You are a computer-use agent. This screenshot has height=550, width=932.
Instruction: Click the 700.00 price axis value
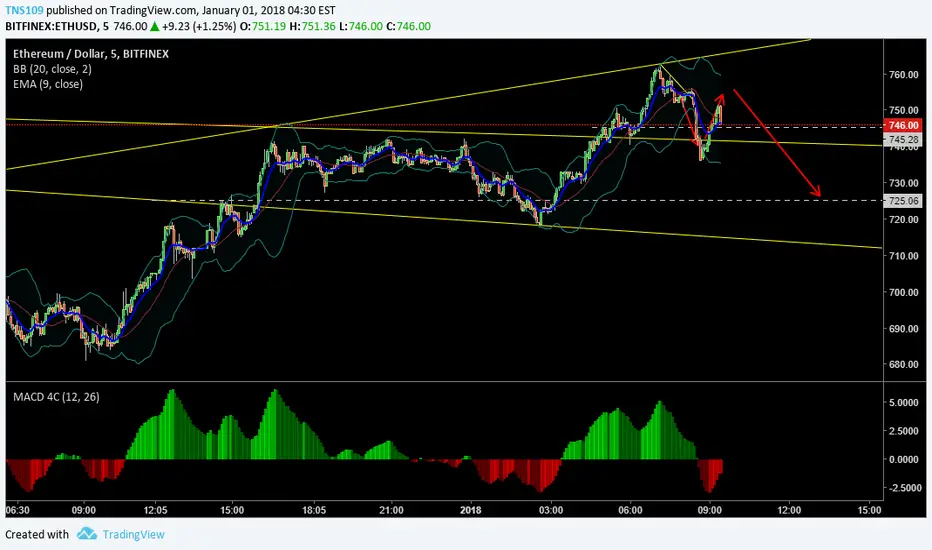(903, 292)
